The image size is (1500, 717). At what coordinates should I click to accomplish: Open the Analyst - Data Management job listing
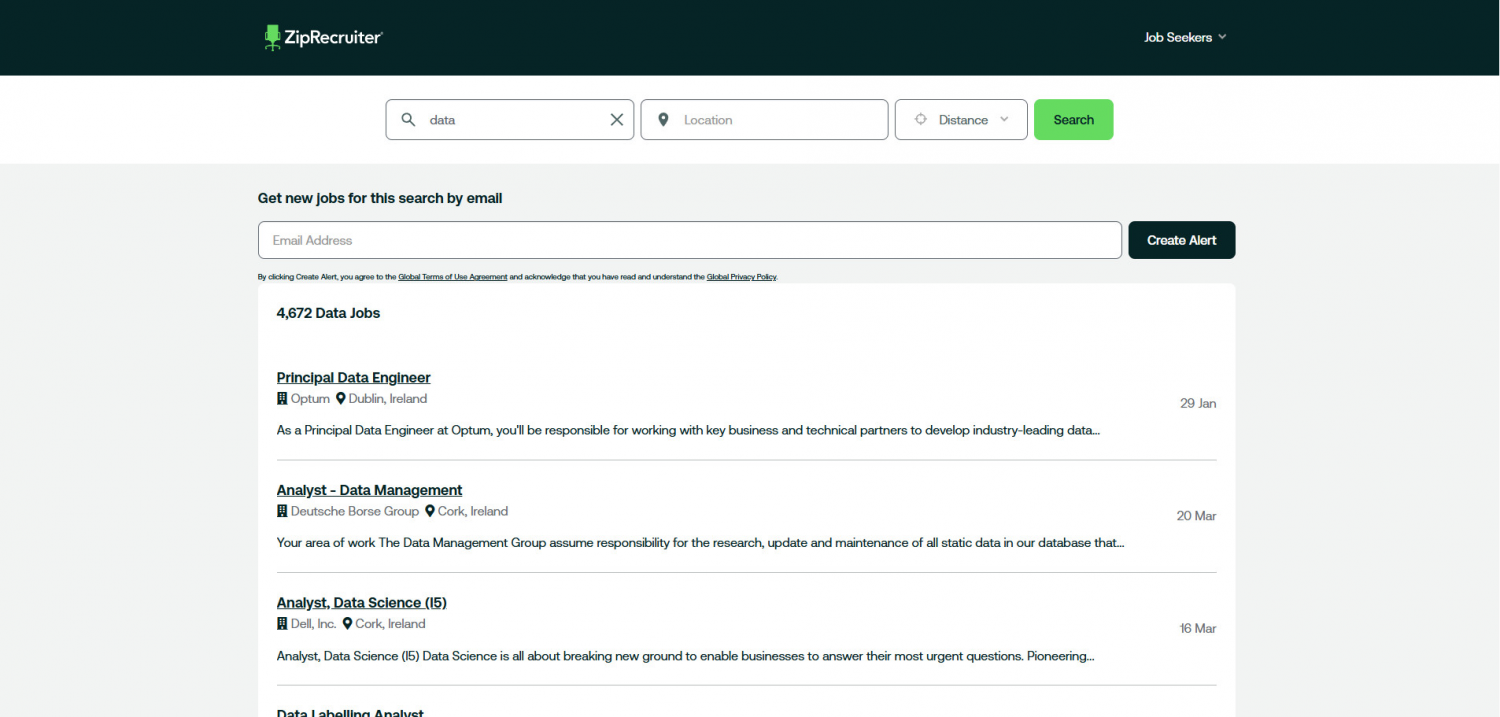pyautogui.click(x=370, y=490)
